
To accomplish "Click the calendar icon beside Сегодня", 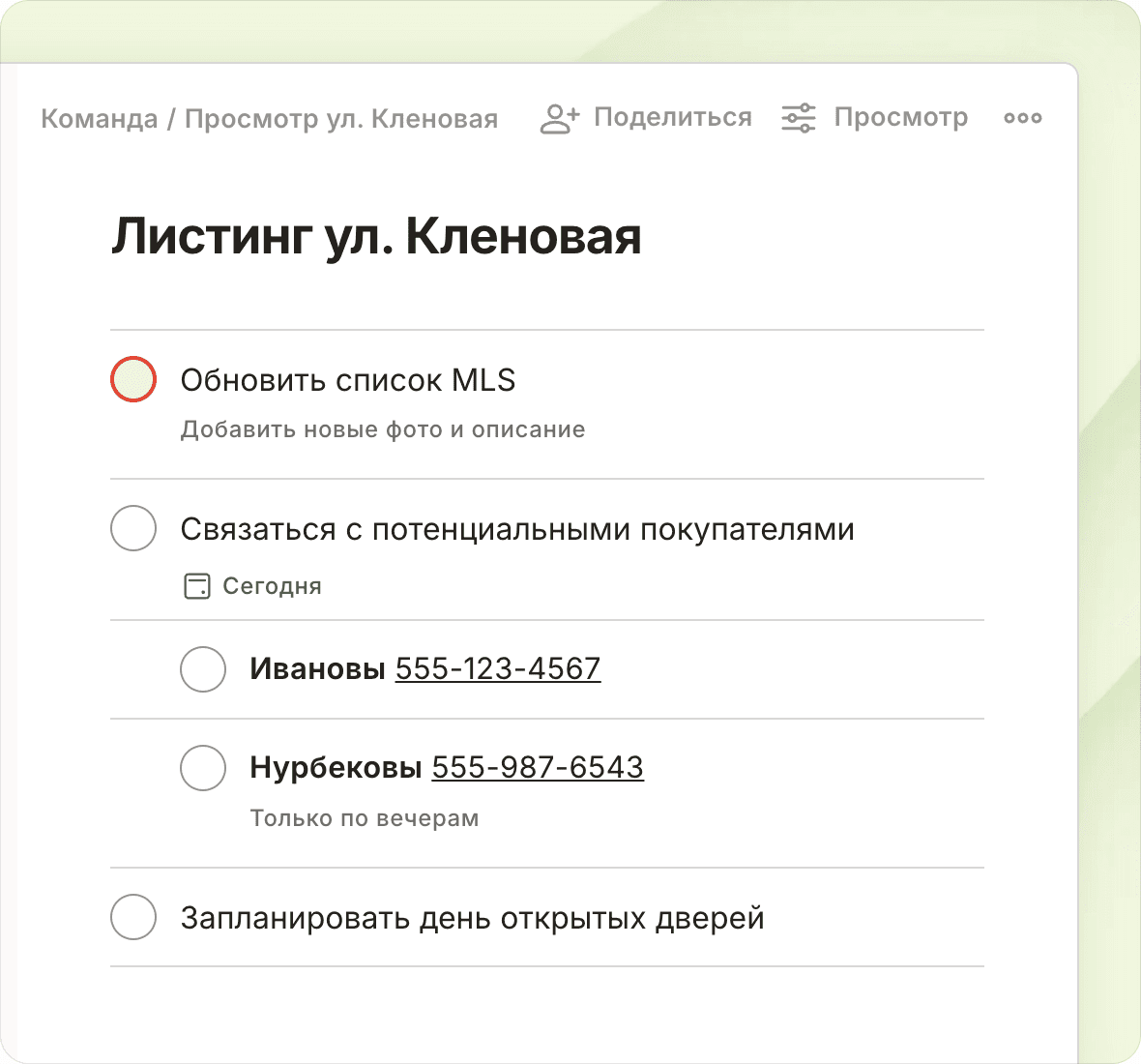I will click(x=197, y=586).
